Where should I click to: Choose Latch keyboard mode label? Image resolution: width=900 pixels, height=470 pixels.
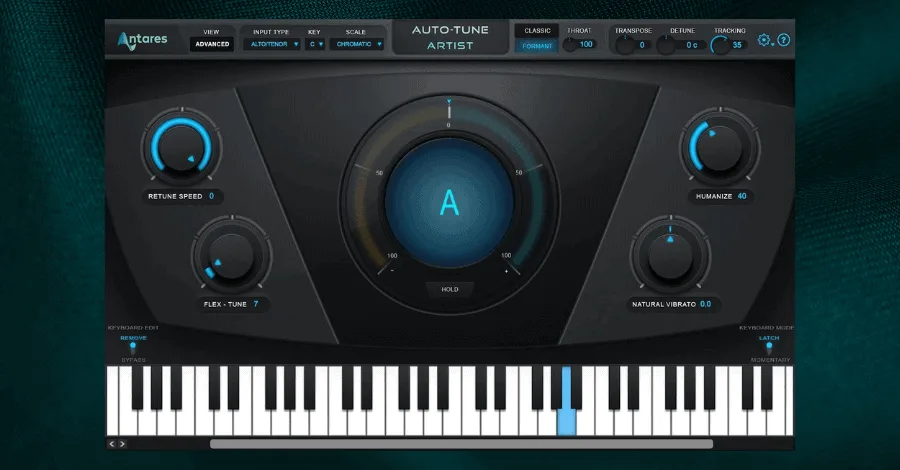click(769, 338)
